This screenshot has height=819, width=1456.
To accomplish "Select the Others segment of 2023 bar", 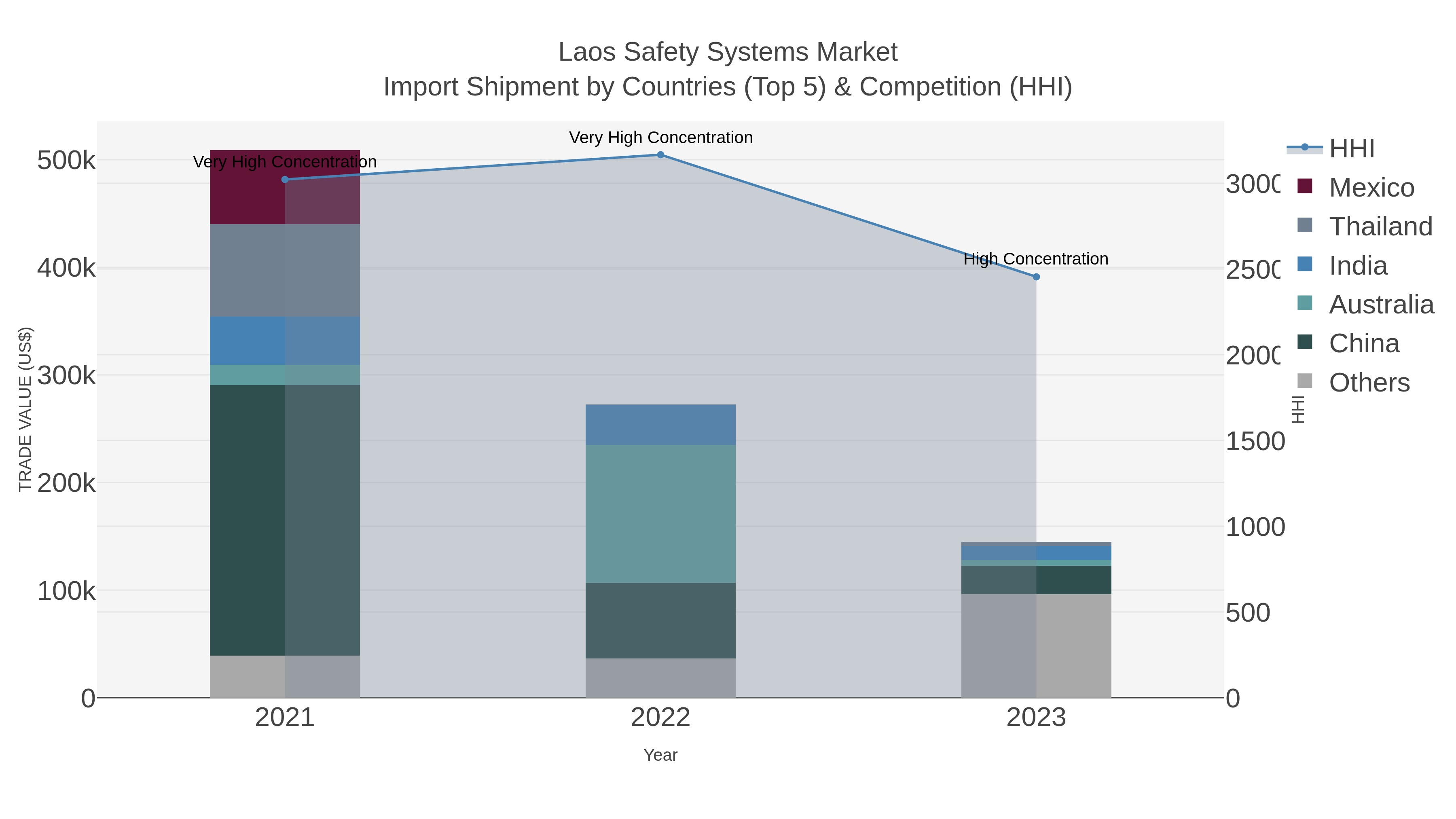I will pyautogui.click(x=1036, y=645).
